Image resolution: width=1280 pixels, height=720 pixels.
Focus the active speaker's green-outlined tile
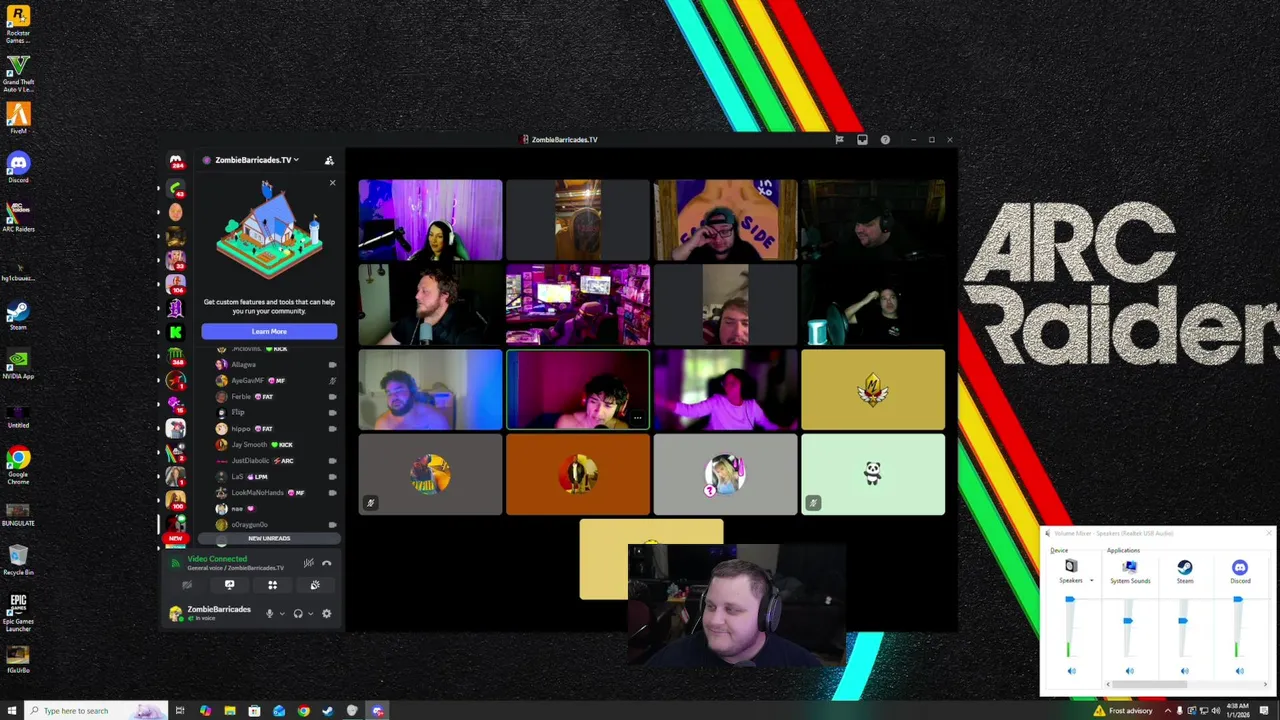point(578,390)
